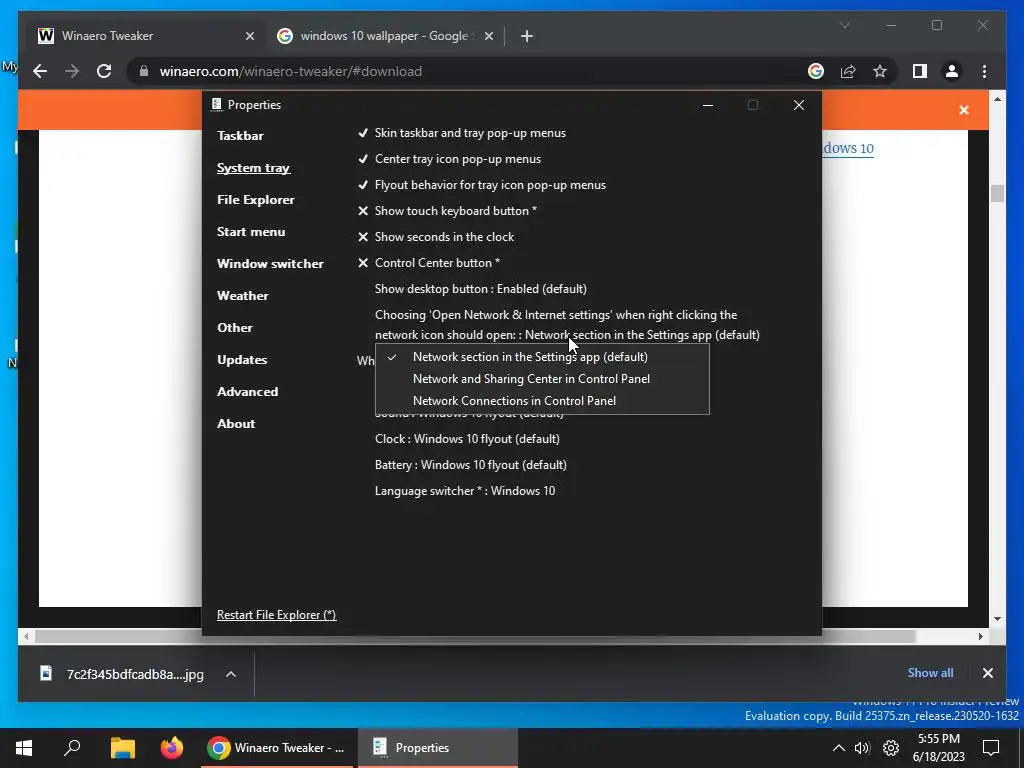
Task: Share this page icon
Action: 848,71
